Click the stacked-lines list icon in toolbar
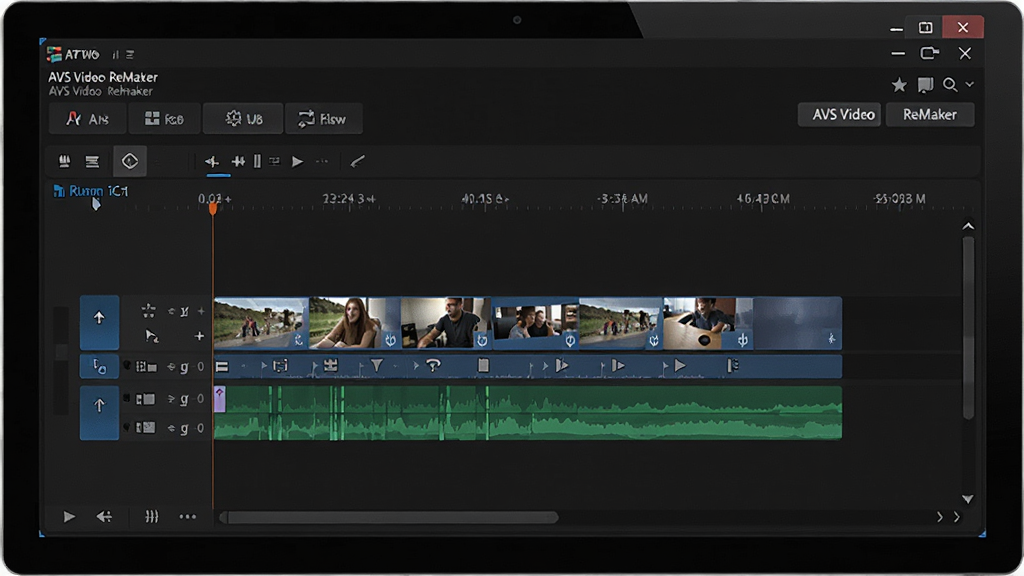This screenshot has height=576, width=1024. click(92, 161)
